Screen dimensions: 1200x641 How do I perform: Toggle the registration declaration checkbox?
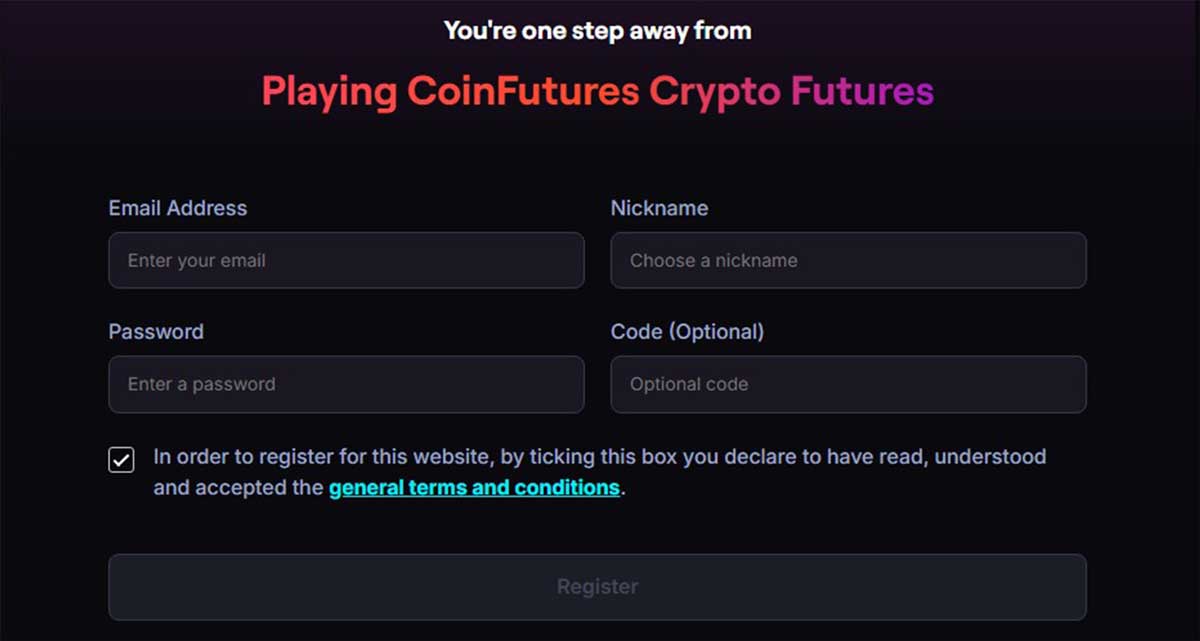pyautogui.click(x=120, y=460)
